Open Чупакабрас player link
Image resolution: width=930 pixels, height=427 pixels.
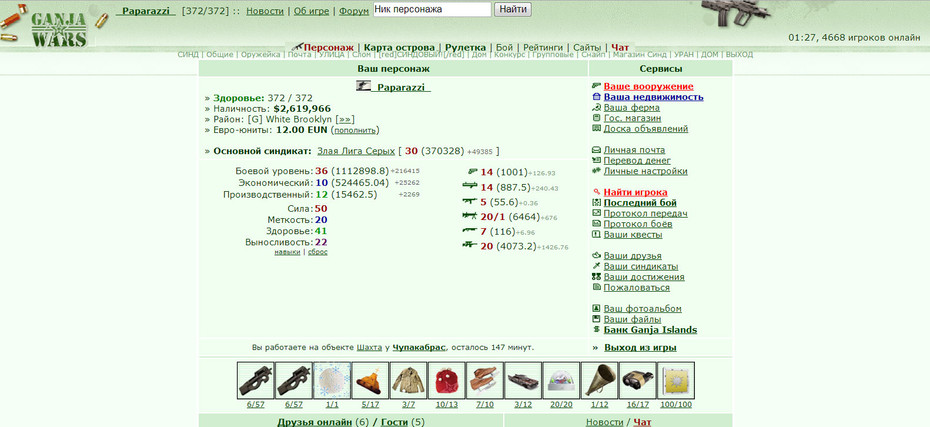(x=419, y=348)
